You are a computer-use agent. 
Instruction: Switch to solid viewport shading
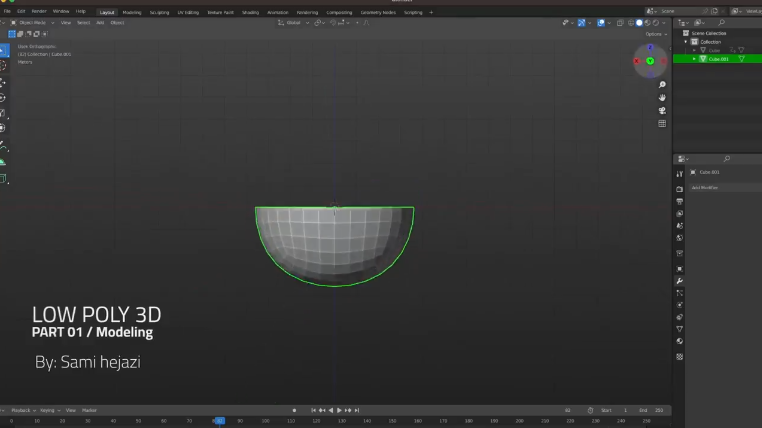[x=639, y=23]
